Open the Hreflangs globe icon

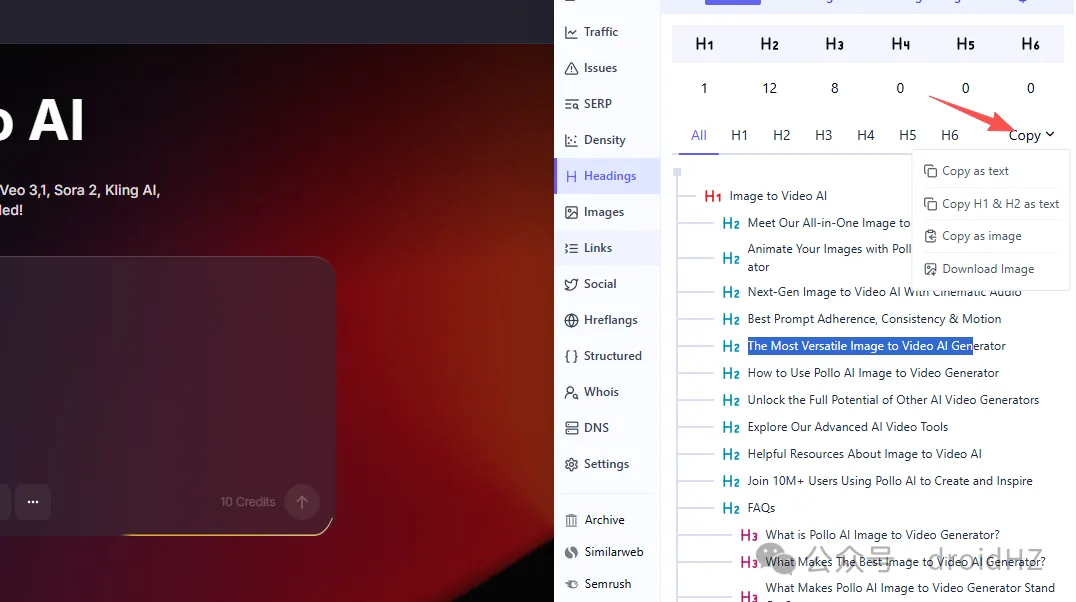(x=572, y=320)
